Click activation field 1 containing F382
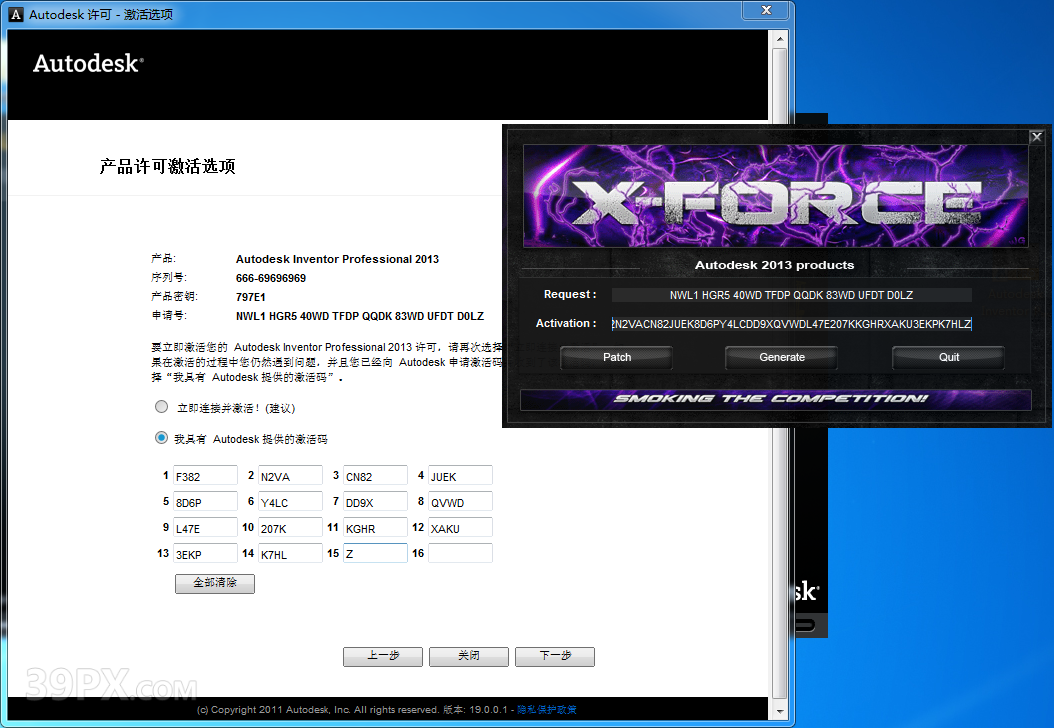Viewport: 1054px width, 728px height. (204, 475)
